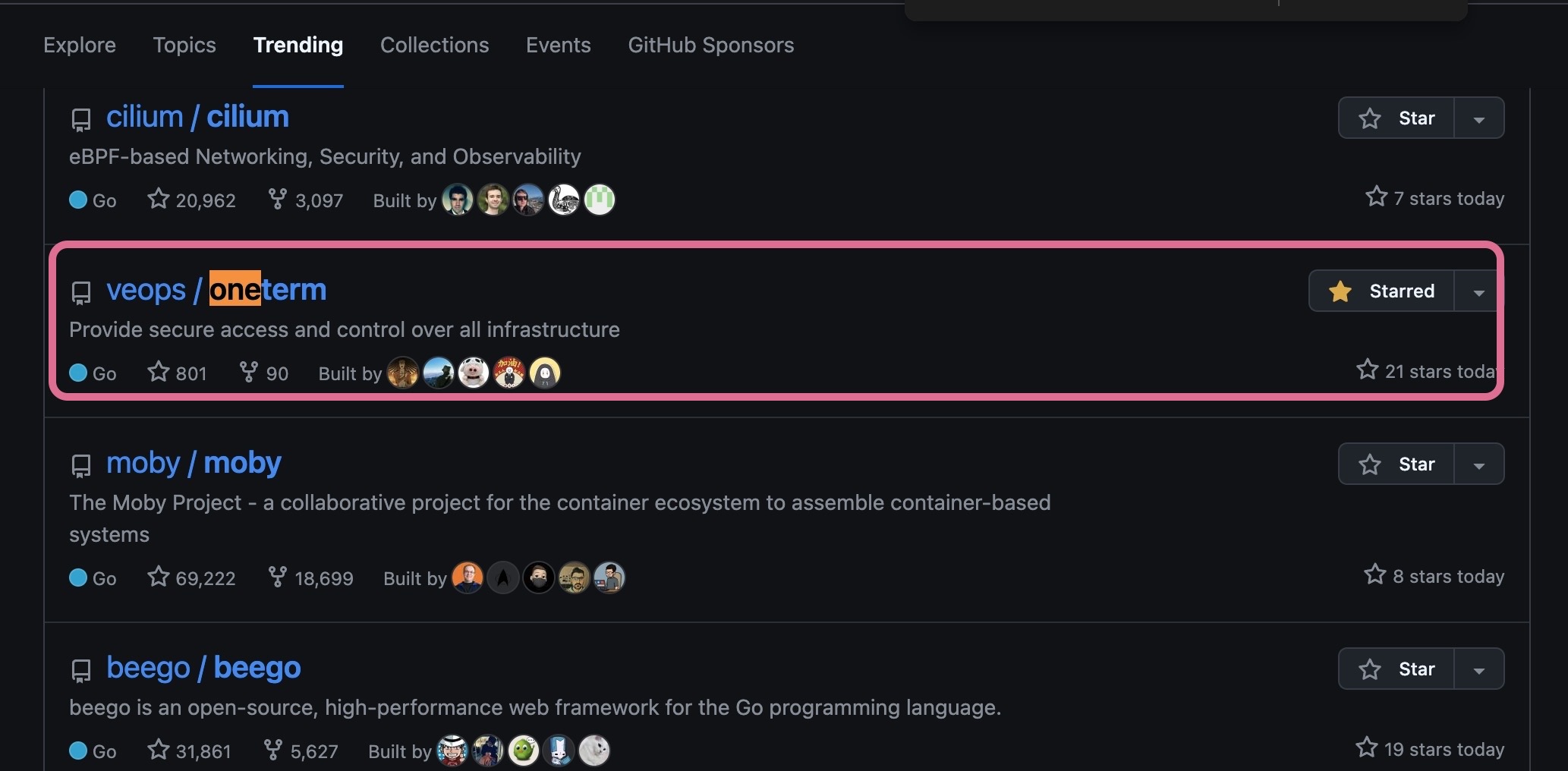
Task: Open the cilium stargazers count icon
Action: [x=158, y=199]
